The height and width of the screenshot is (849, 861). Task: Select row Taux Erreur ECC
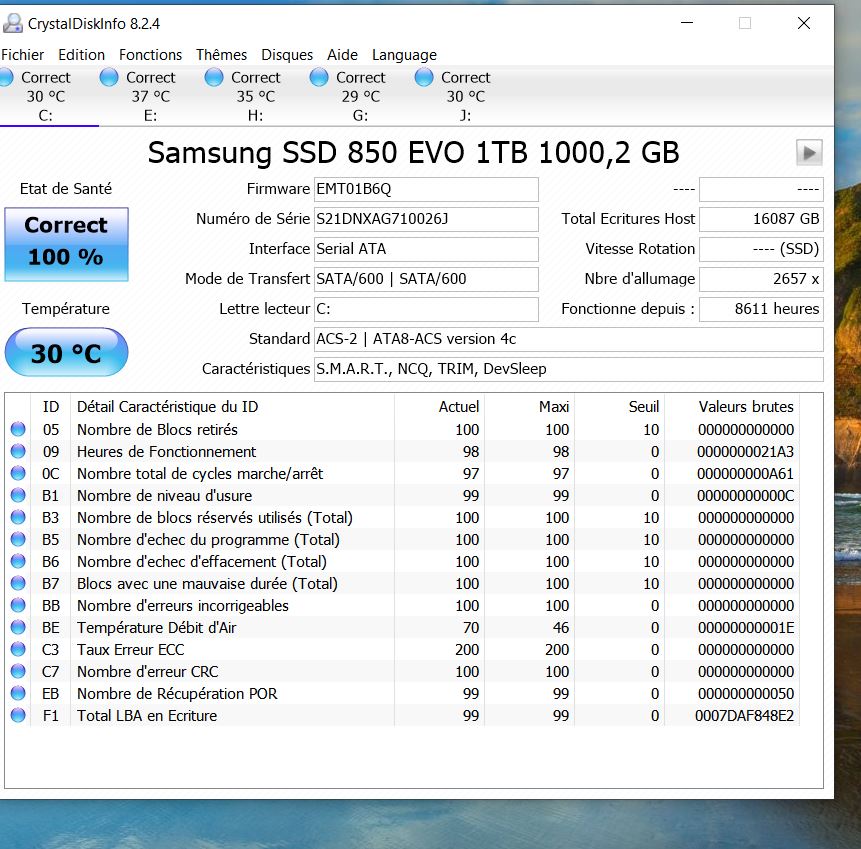pos(402,649)
